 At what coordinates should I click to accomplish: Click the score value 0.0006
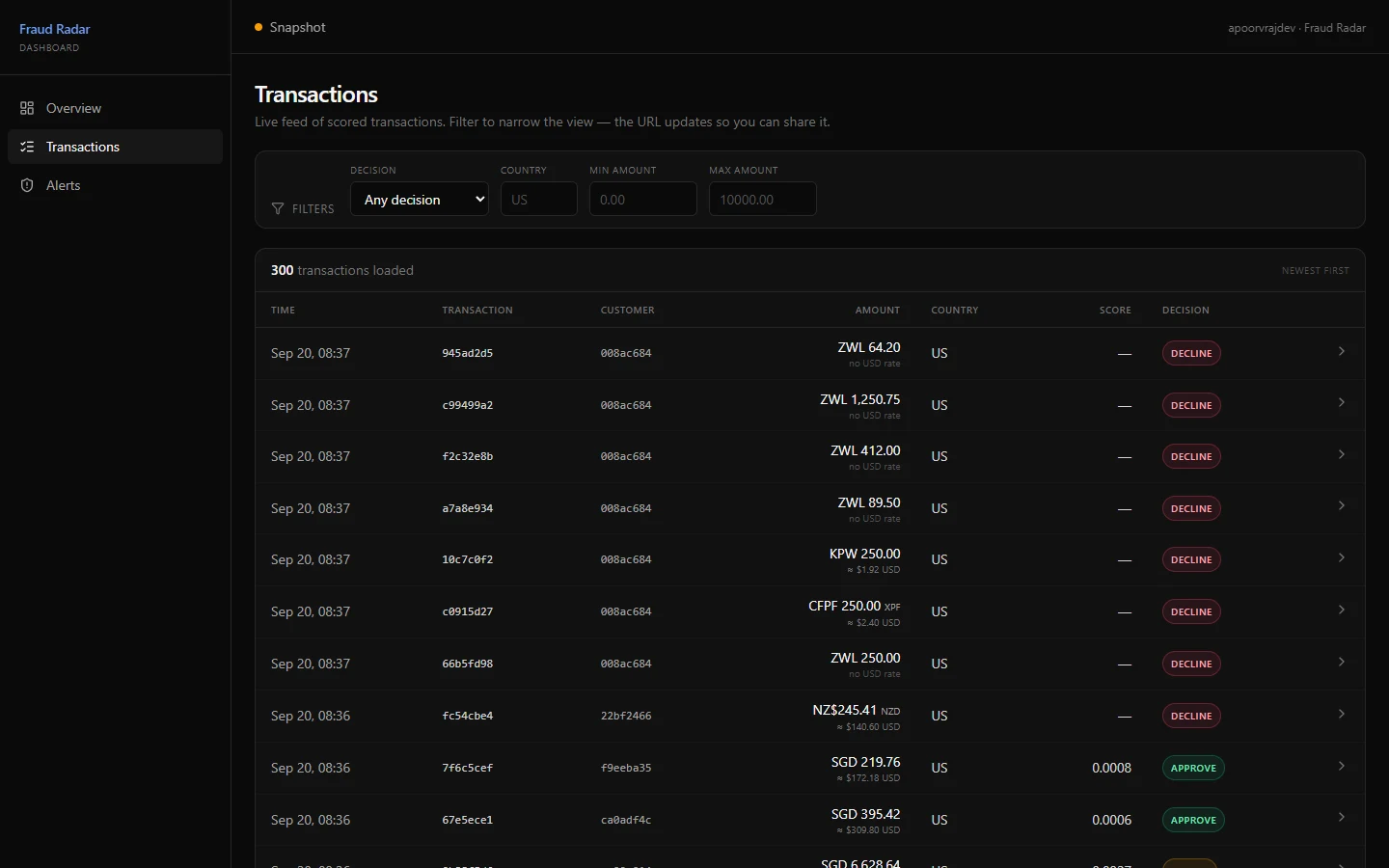pyautogui.click(x=1111, y=820)
